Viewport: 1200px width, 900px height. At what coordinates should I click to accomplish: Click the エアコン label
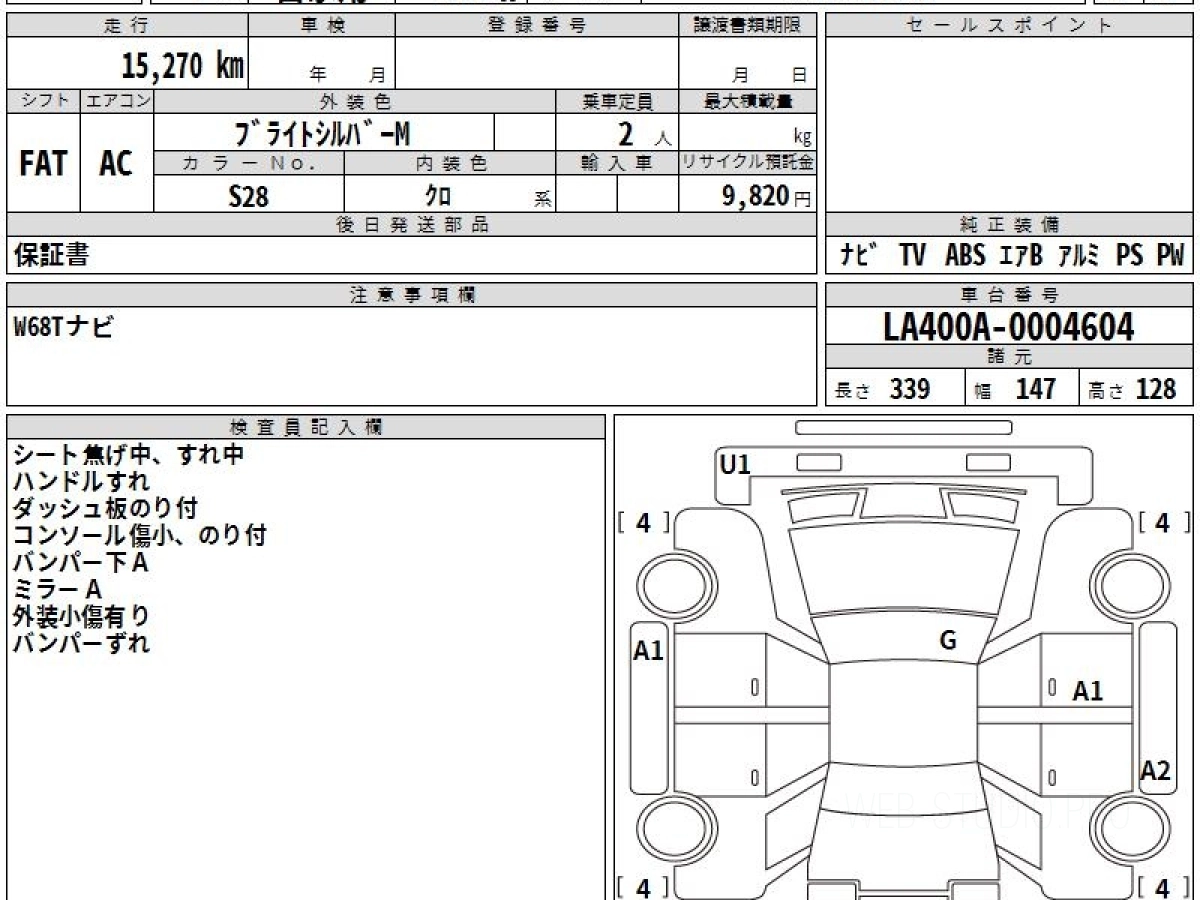pos(117,101)
